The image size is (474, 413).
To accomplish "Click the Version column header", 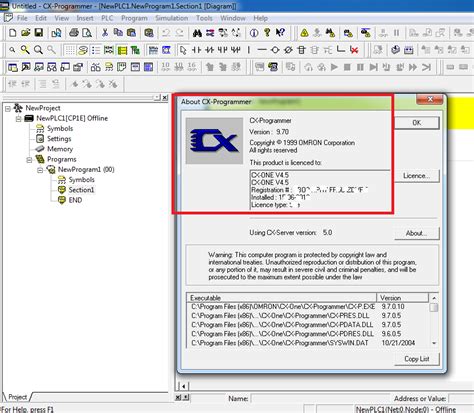I will click(402, 298).
